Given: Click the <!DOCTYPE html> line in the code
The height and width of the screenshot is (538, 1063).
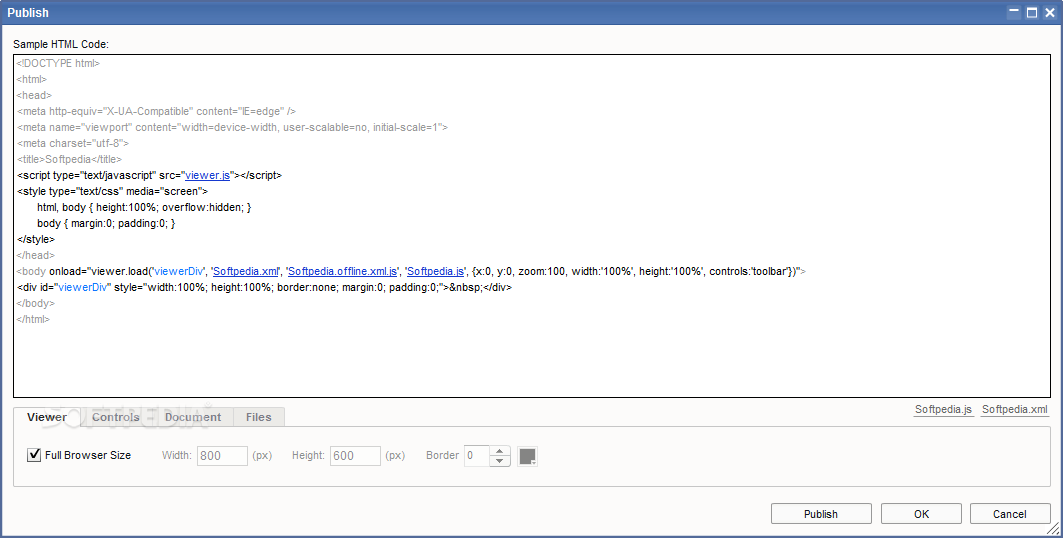Looking at the screenshot, I should [58, 64].
